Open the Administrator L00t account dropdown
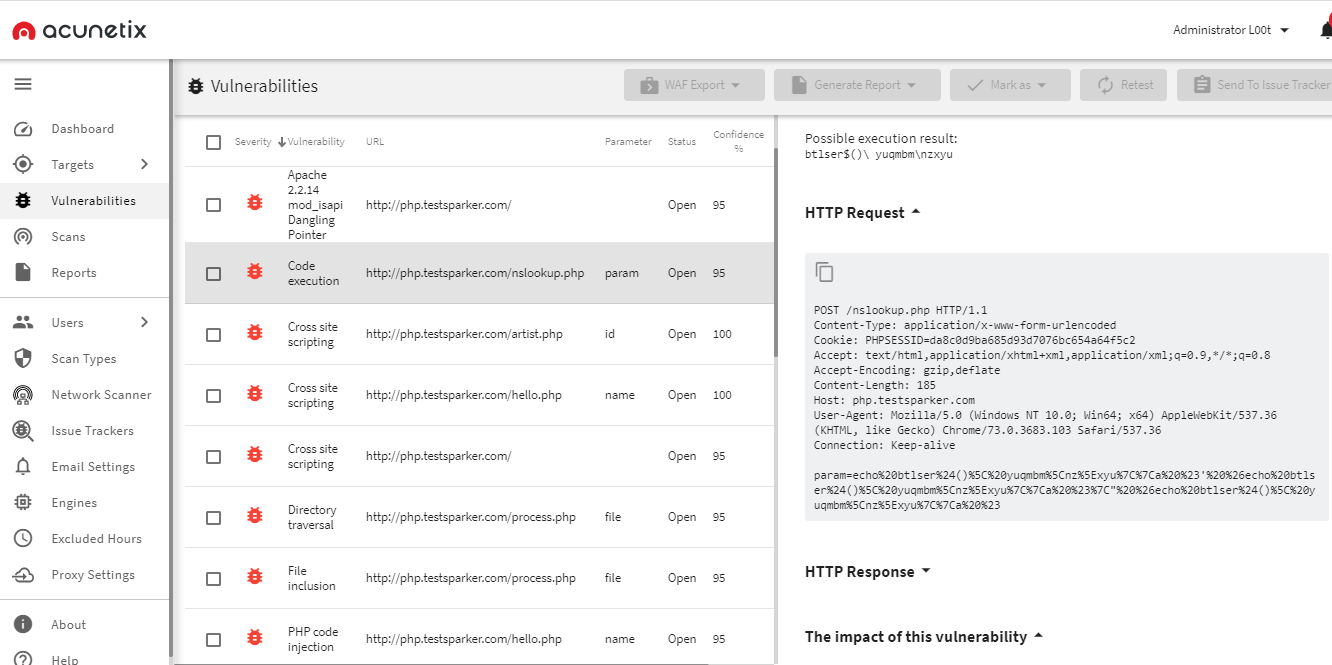The height and width of the screenshot is (665, 1332). pos(1230,30)
